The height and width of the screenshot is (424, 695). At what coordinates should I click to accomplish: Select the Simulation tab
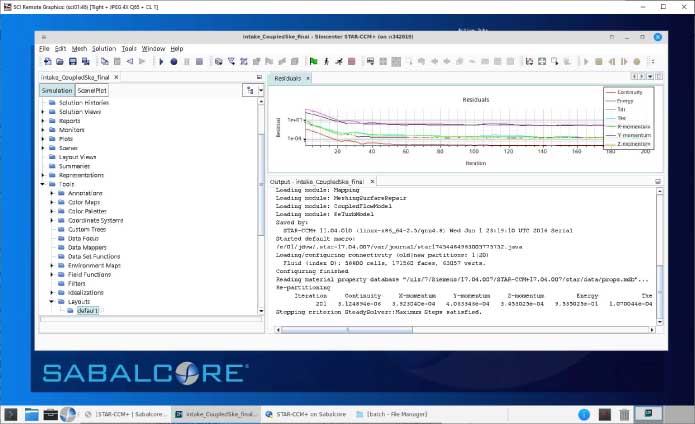(x=57, y=90)
